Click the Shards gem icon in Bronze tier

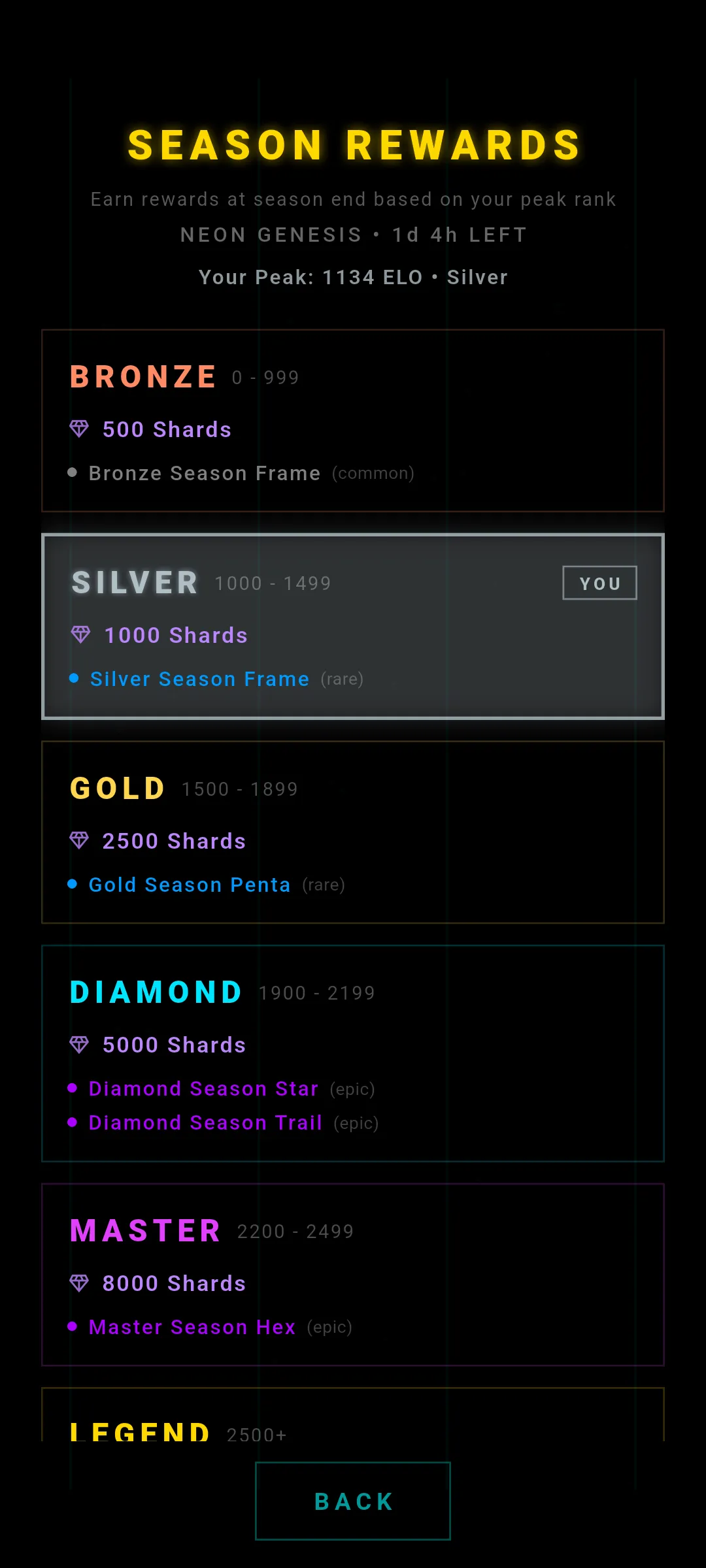tap(79, 429)
